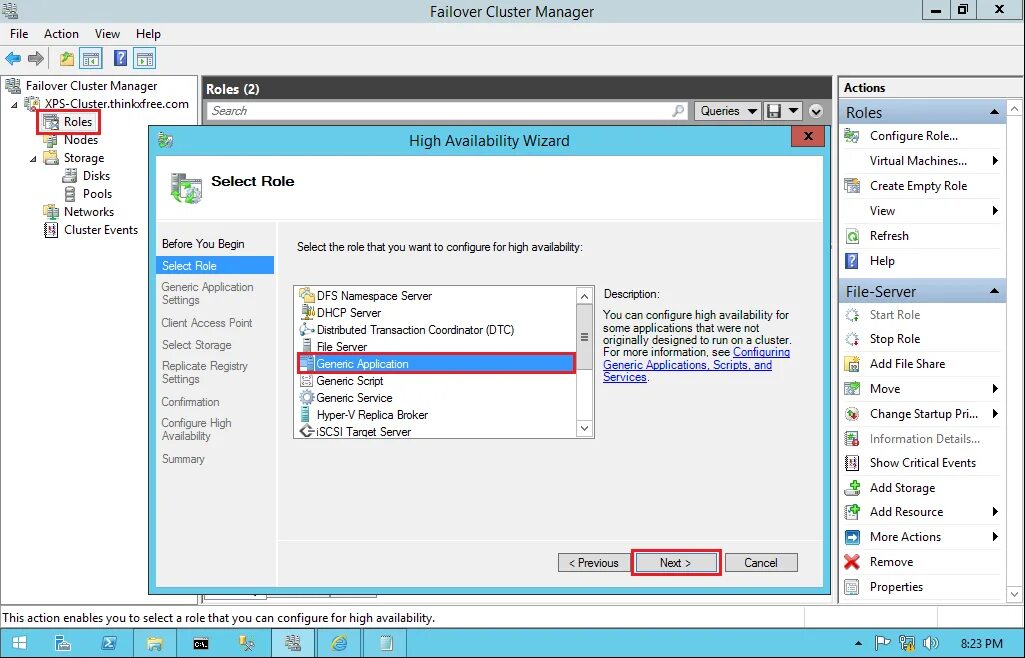This screenshot has width=1025, height=658.
Task: Click the Next > button
Action: 675,563
